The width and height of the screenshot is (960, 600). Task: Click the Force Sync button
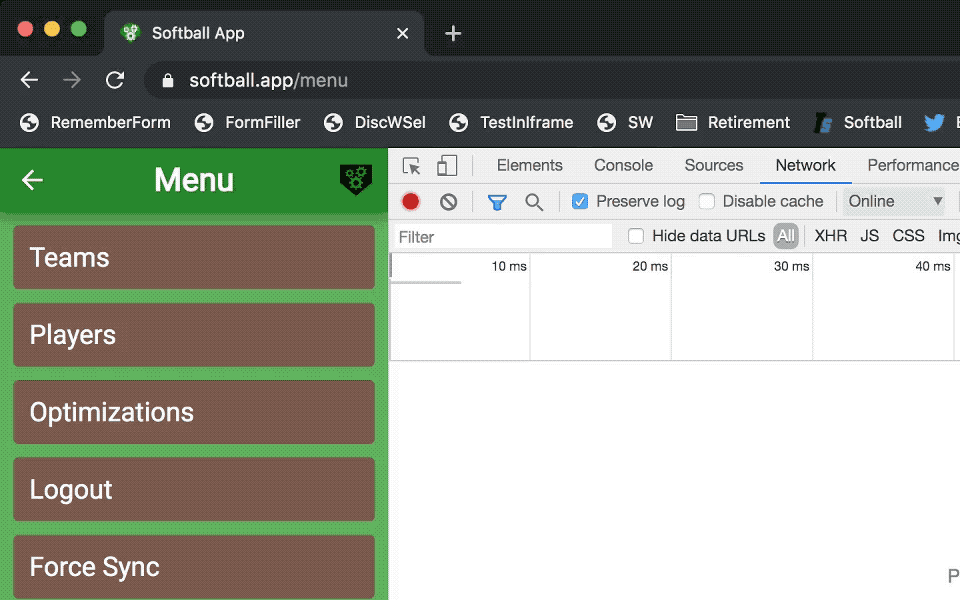click(x=194, y=567)
